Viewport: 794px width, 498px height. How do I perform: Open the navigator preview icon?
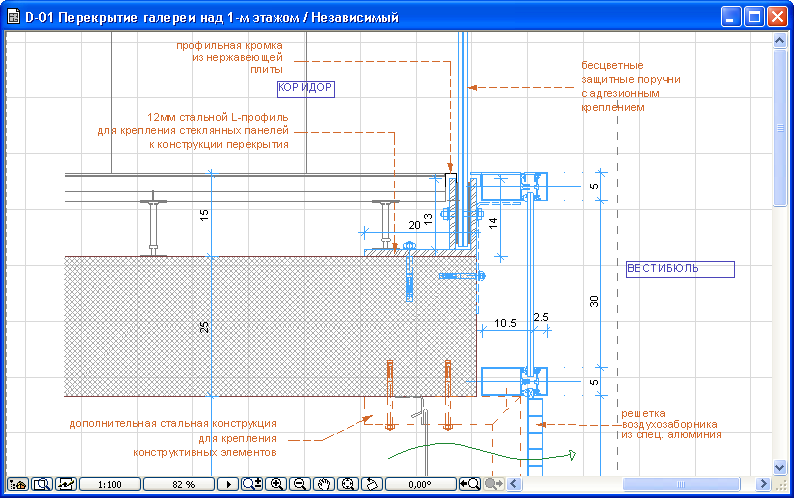pyautogui.click(x=42, y=484)
